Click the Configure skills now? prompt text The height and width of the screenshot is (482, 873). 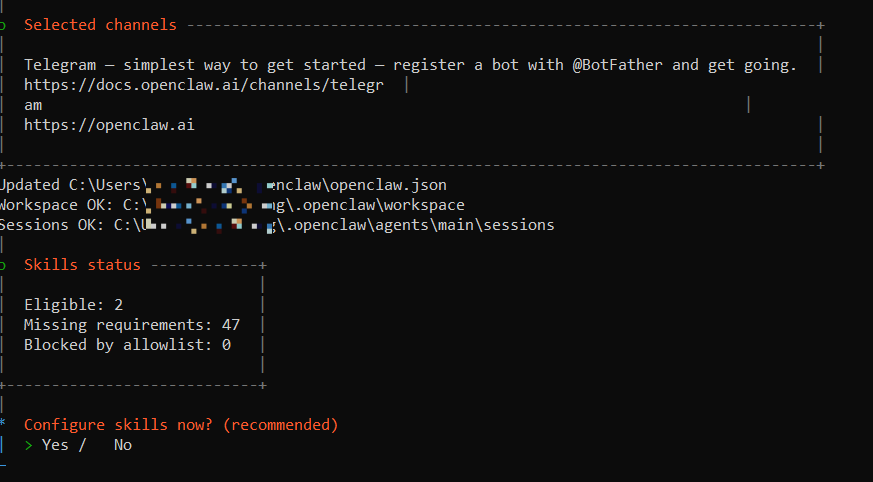click(181, 425)
